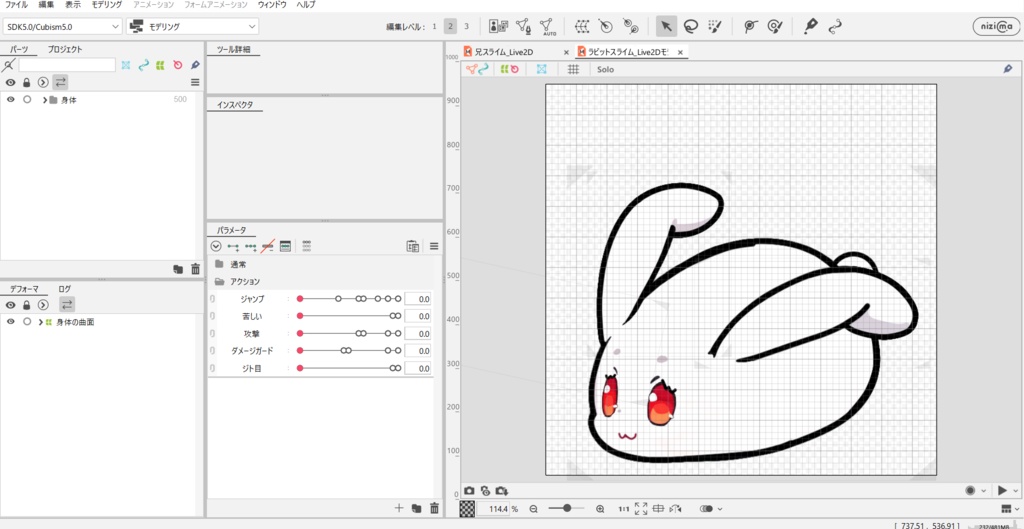Viewport: 1024px width, 529px height.
Task: Click the manual mesh edit icon
Action: click(523, 26)
